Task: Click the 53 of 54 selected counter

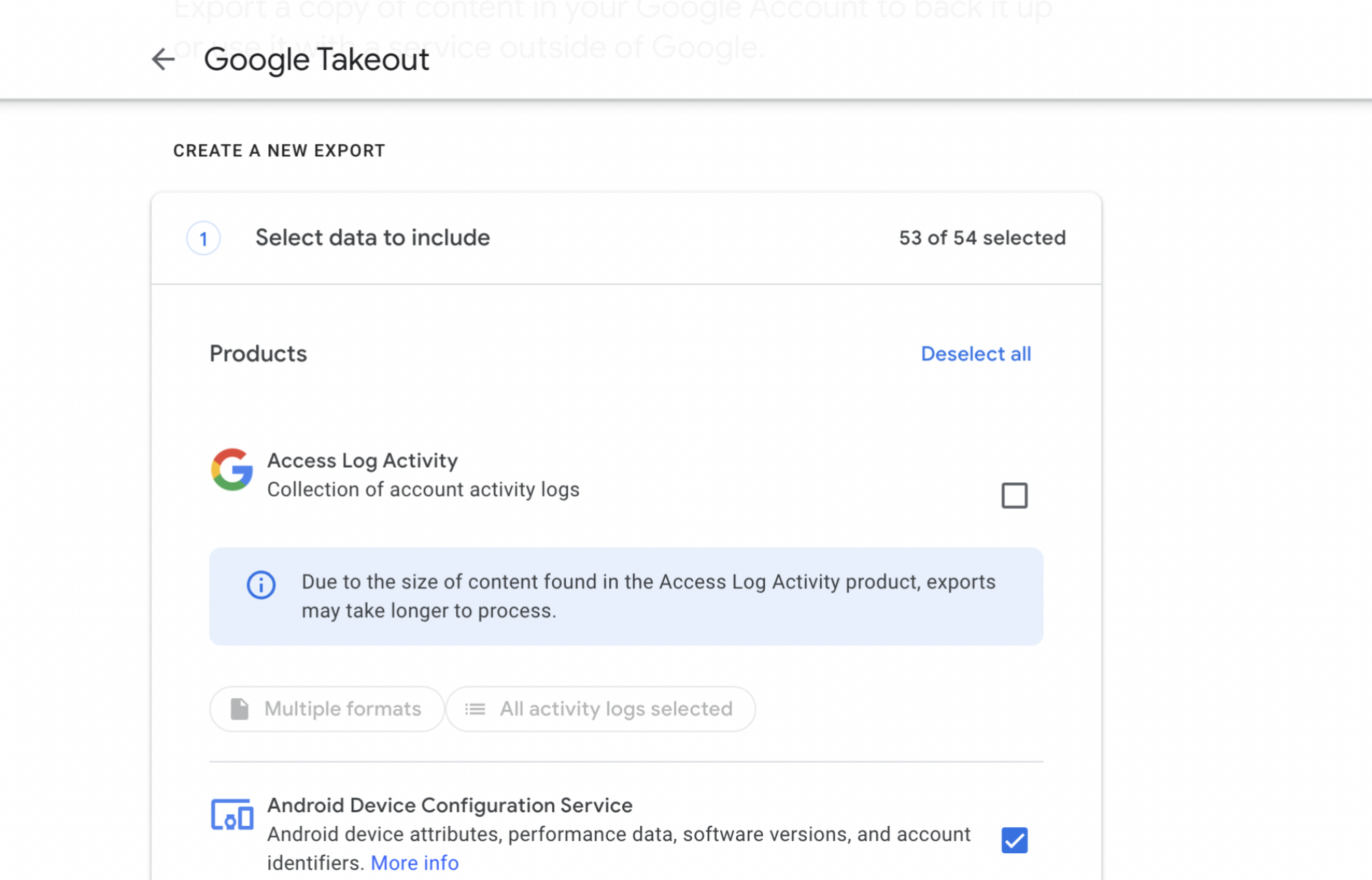Action: tap(982, 238)
